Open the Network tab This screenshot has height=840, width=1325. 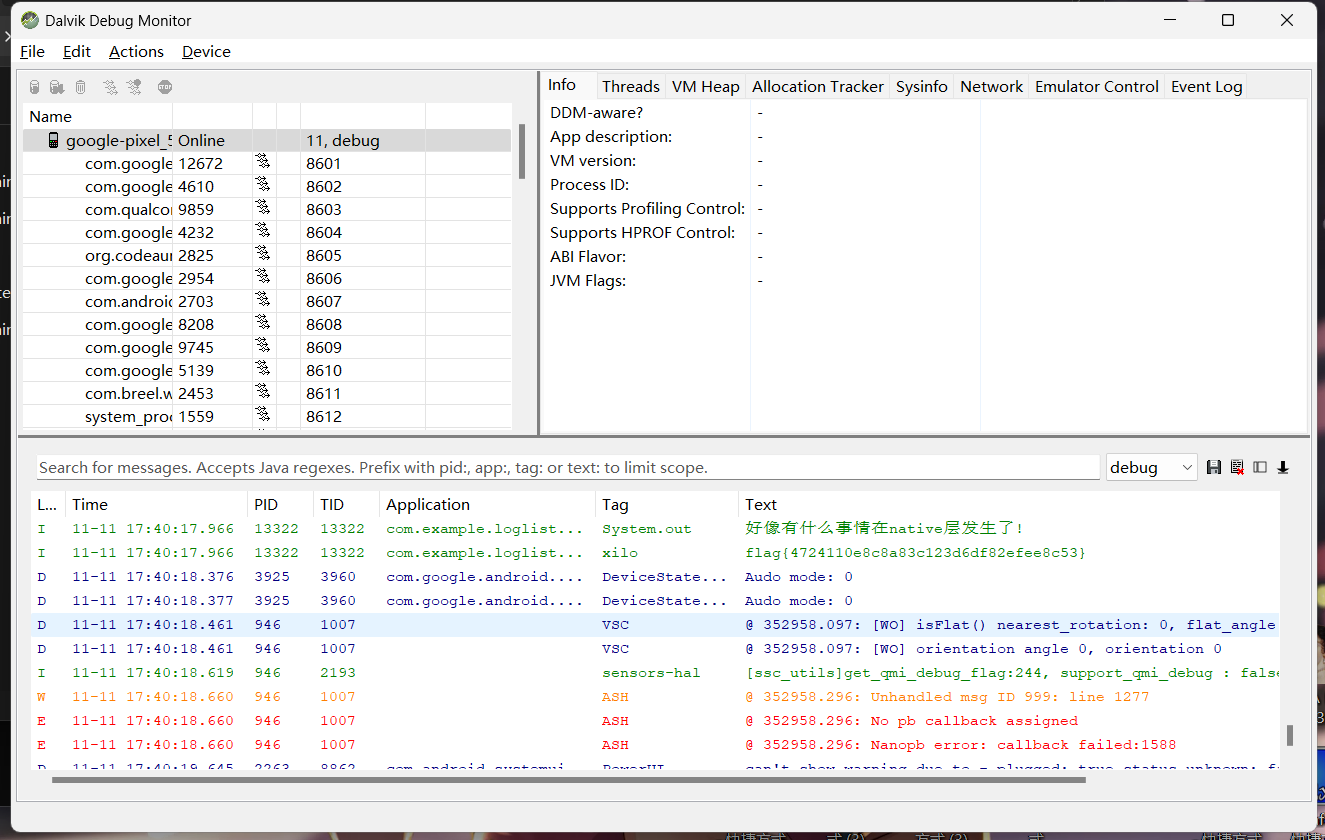click(x=992, y=87)
